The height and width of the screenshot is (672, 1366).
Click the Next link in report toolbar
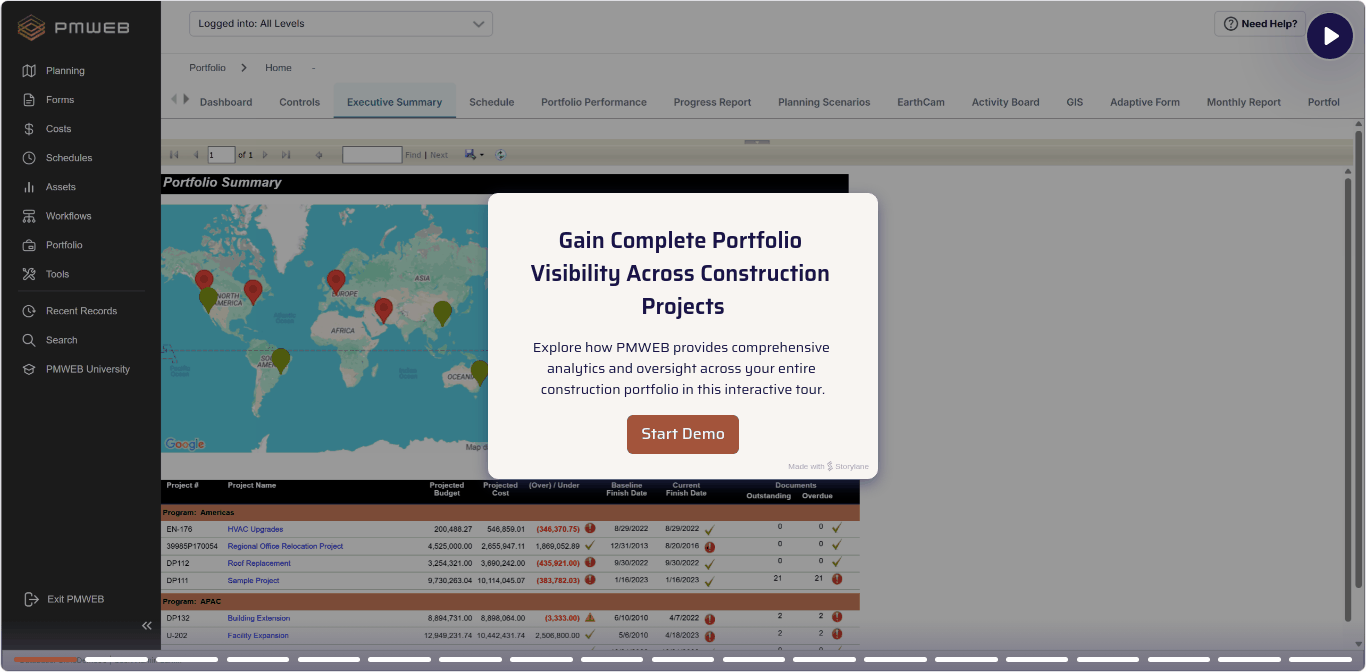coord(439,155)
